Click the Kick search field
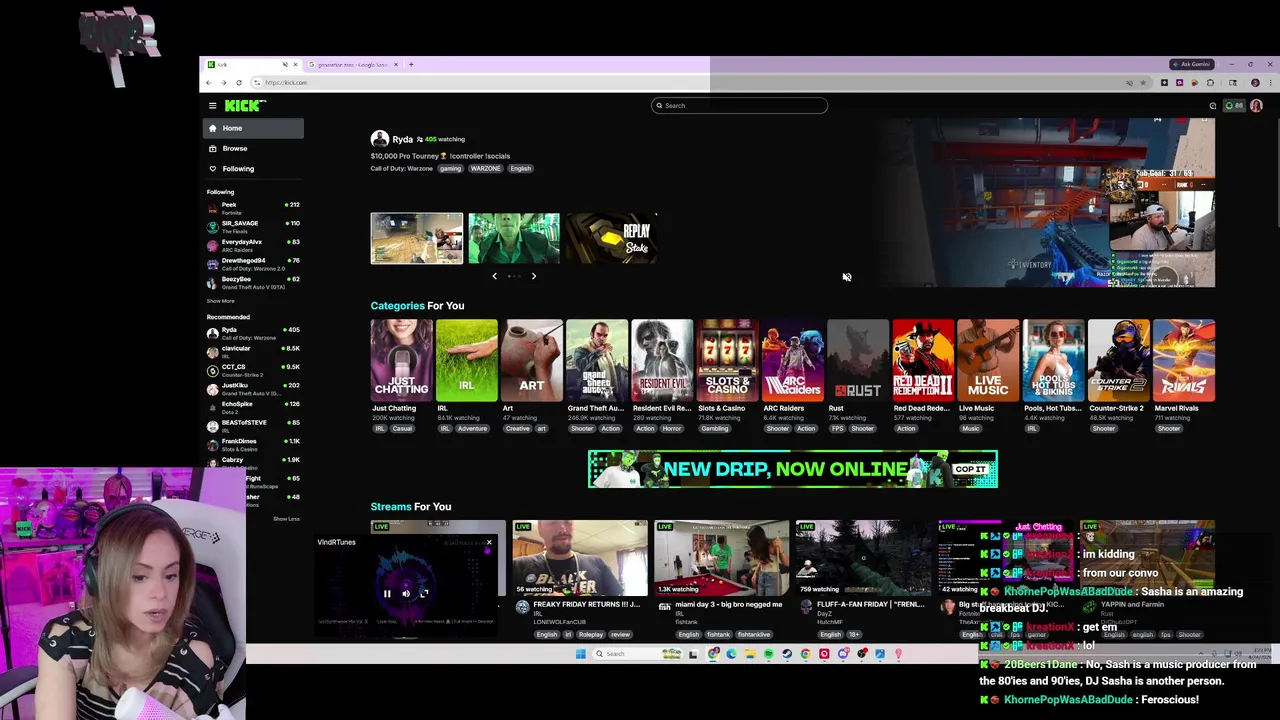Image resolution: width=1280 pixels, height=720 pixels. tap(739, 105)
